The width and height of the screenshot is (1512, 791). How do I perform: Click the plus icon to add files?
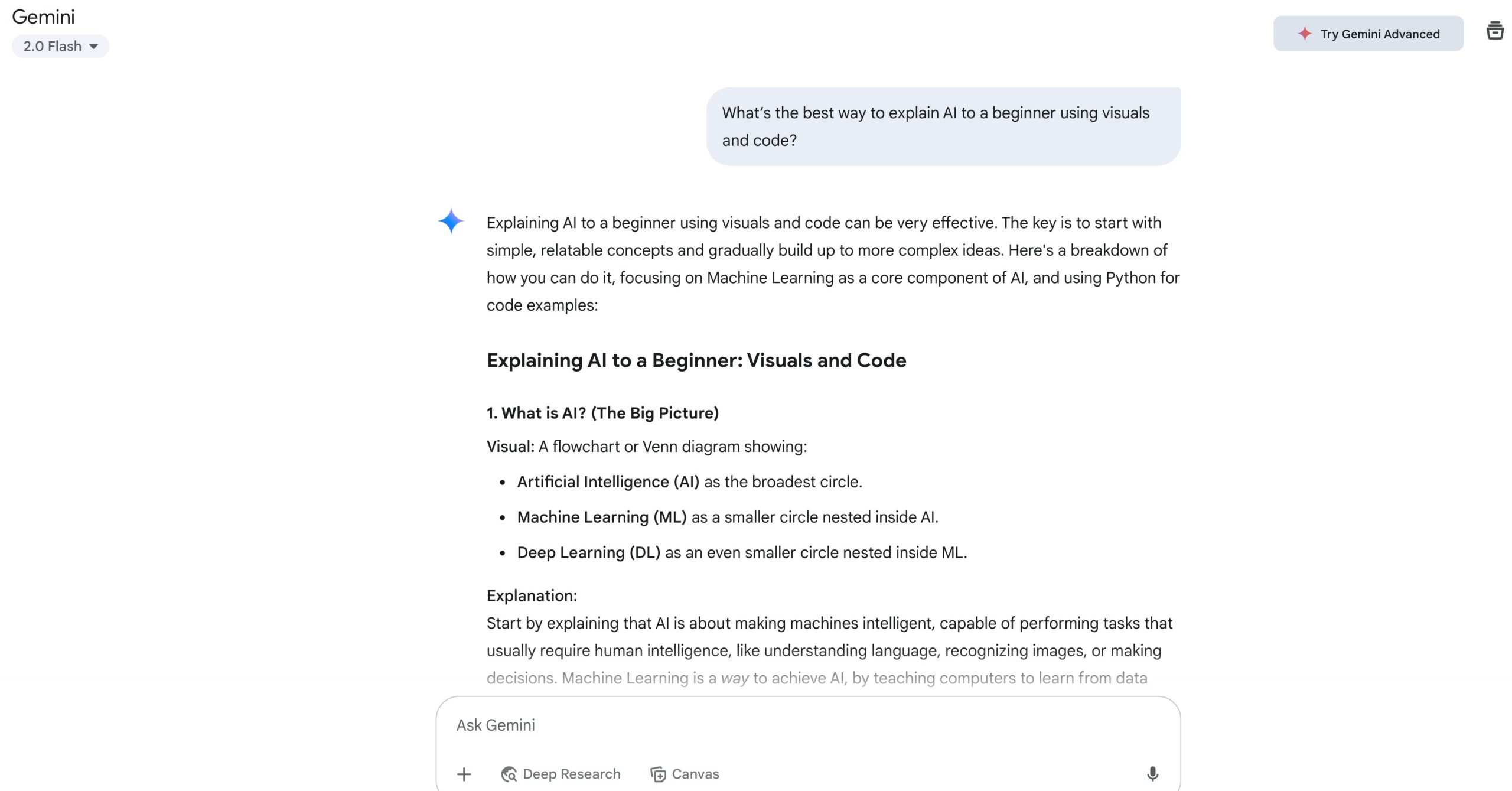[464, 774]
